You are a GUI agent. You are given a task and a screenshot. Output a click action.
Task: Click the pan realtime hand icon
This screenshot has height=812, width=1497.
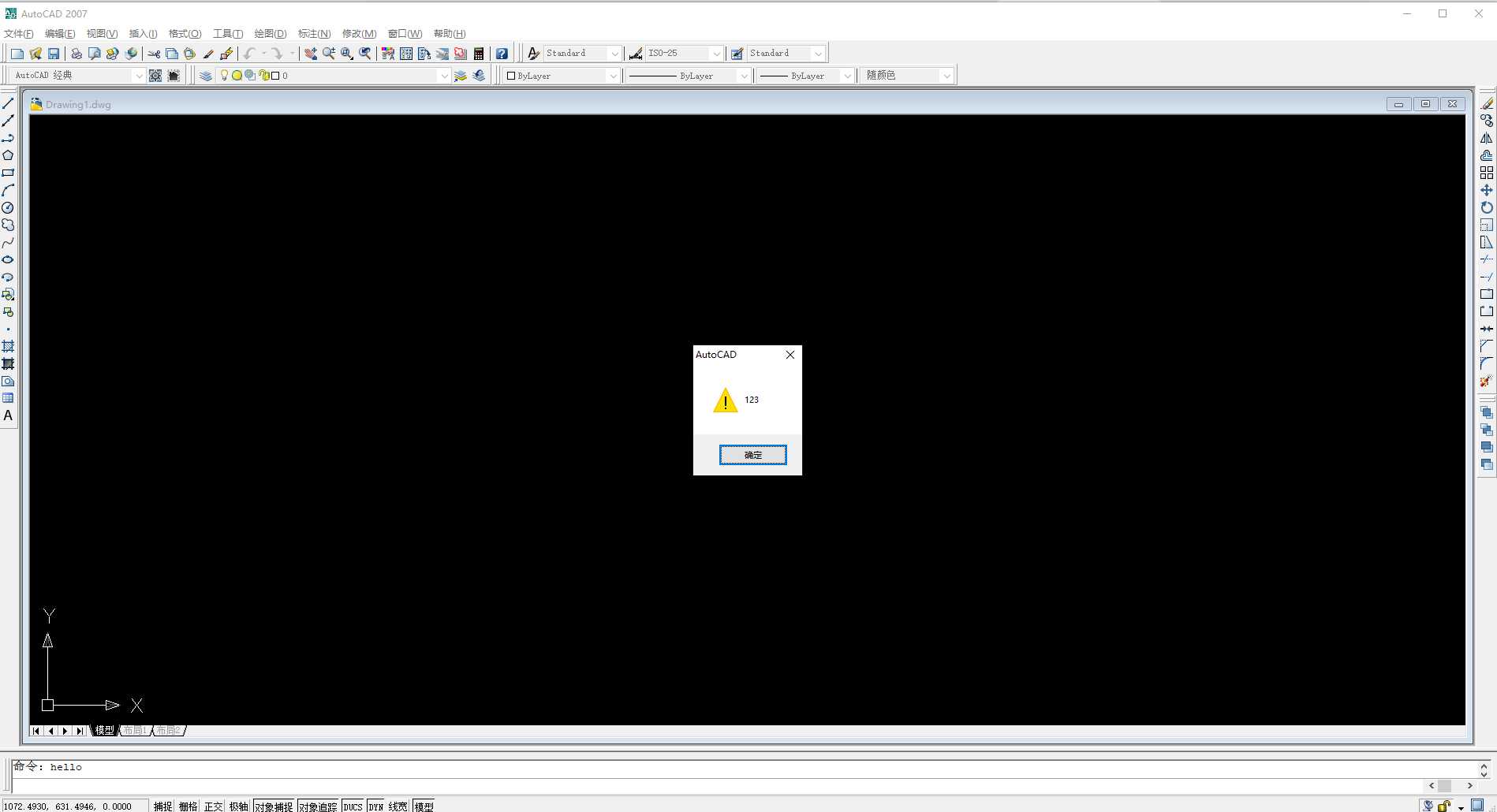pyautogui.click(x=311, y=54)
